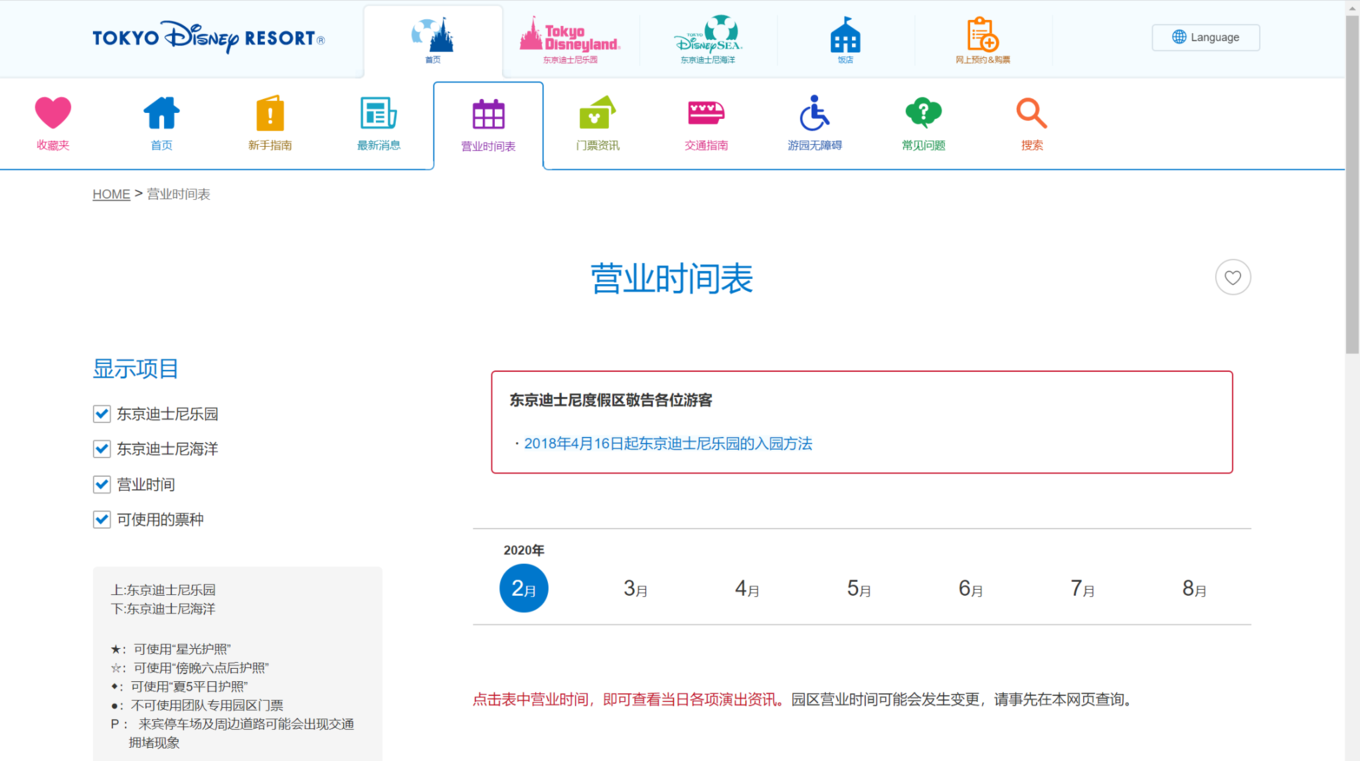Open the Language selector

pyautogui.click(x=1206, y=37)
